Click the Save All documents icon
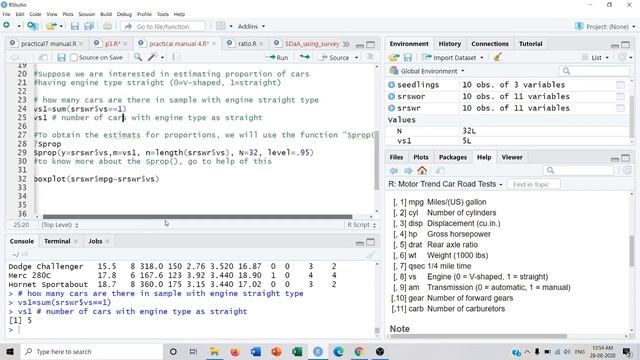Screen dimensions: 640x360 pyautogui.click(x=89, y=26)
